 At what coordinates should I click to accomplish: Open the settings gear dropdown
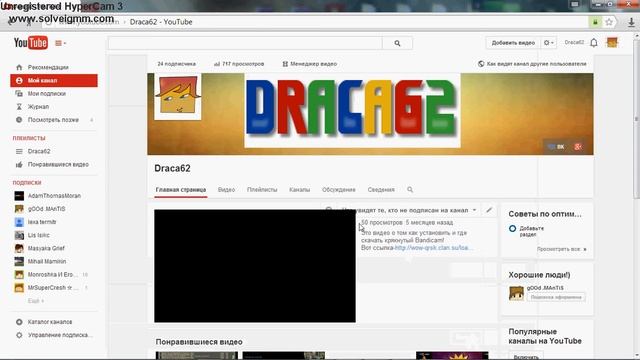point(549,43)
